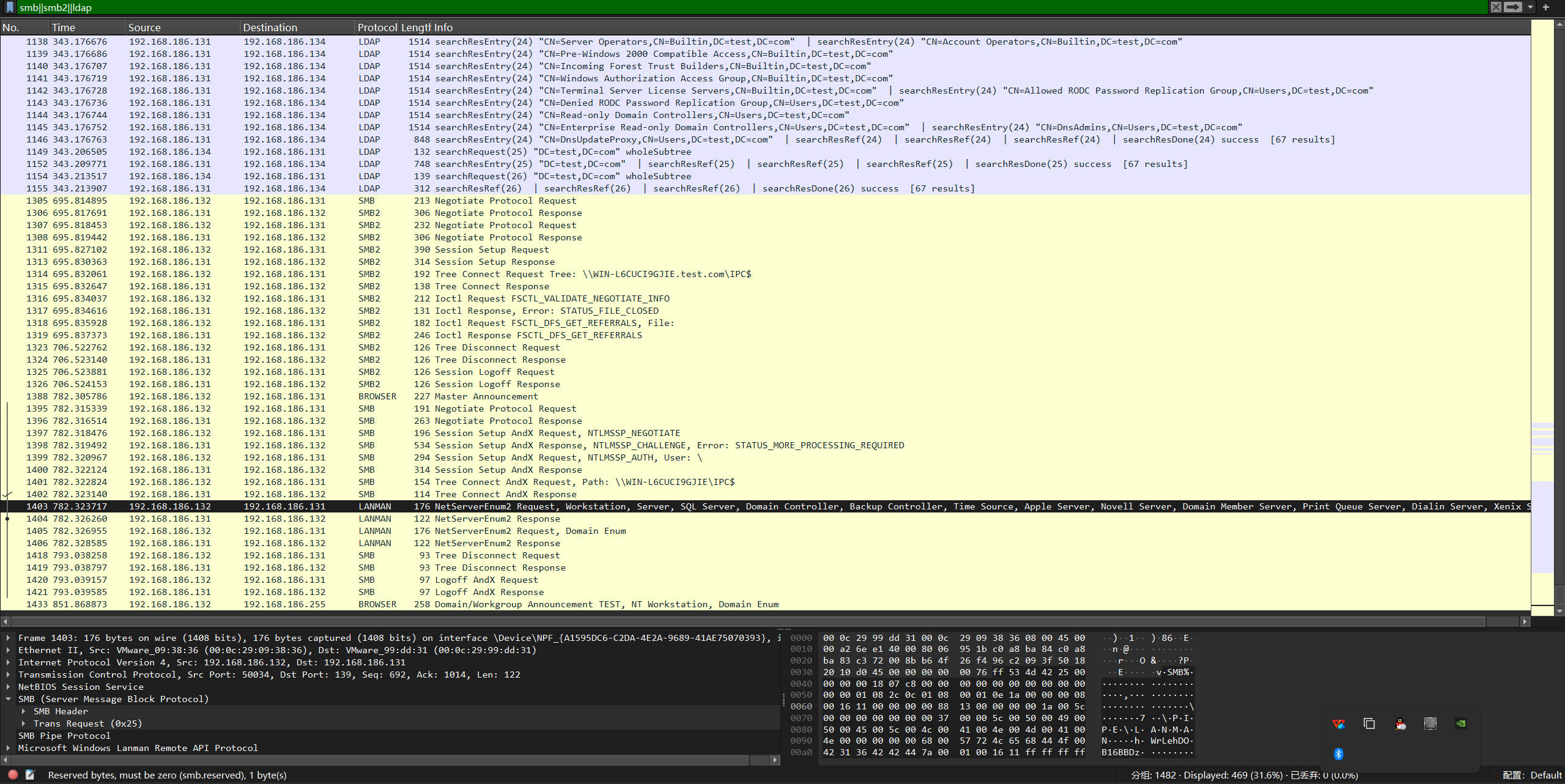Open capture file properties notepad icon
This screenshot has height=784, width=1565.
click(x=29, y=774)
